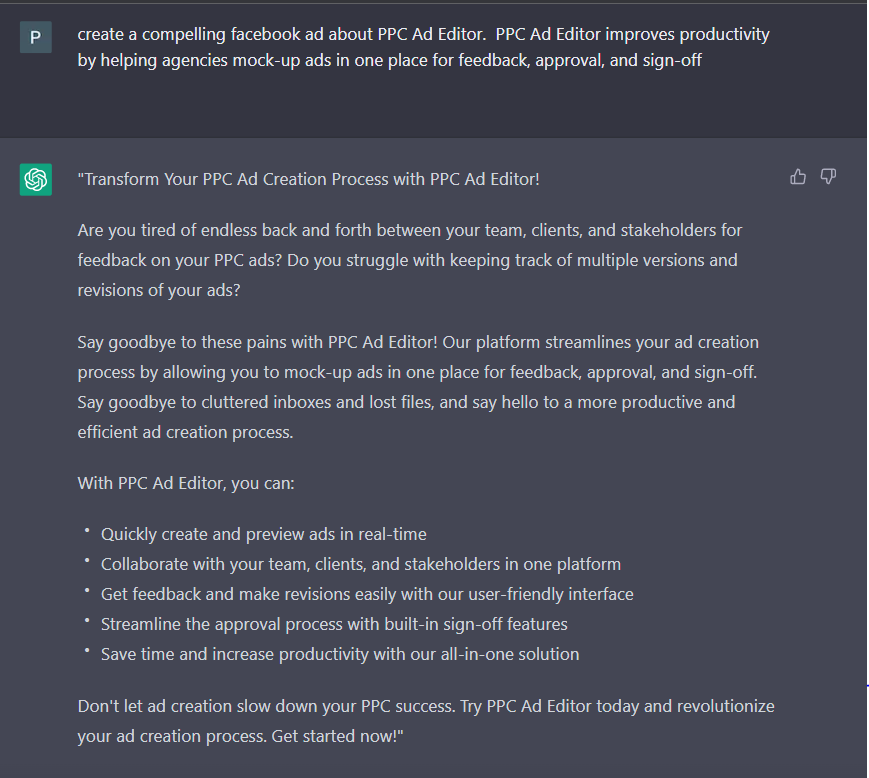The width and height of the screenshot is (869, 778).
Task: Click the bullet about collaborating with stakeholders
Action: (x=360, y=564)
